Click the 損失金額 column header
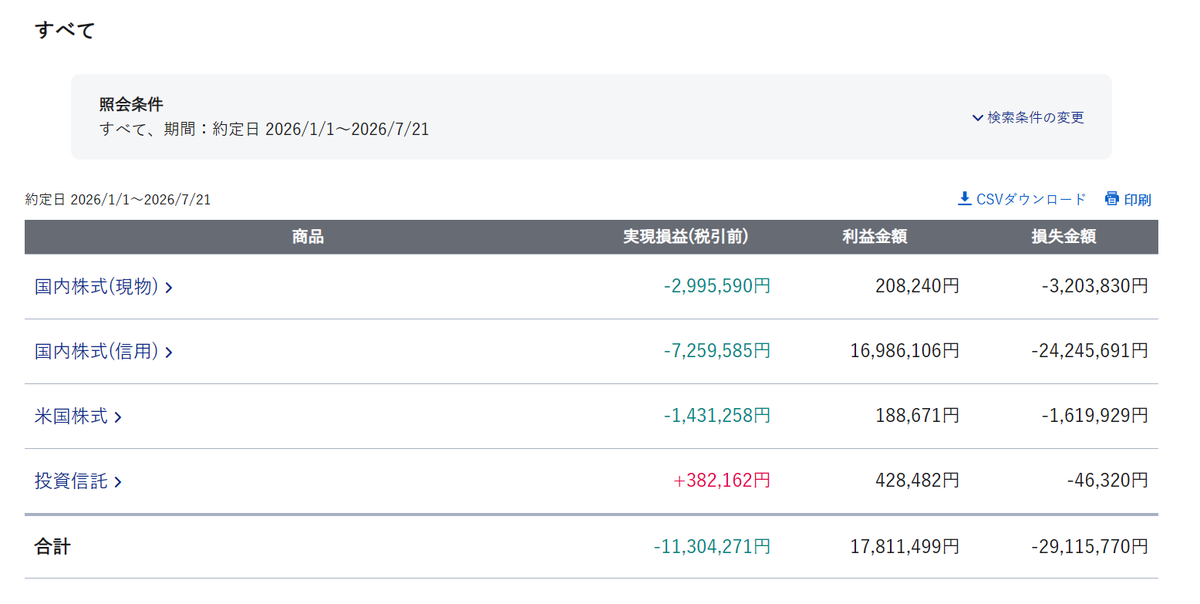The height and width of the screenshot is (604, 1200). pyautogui.click(x=1064, y=237)
